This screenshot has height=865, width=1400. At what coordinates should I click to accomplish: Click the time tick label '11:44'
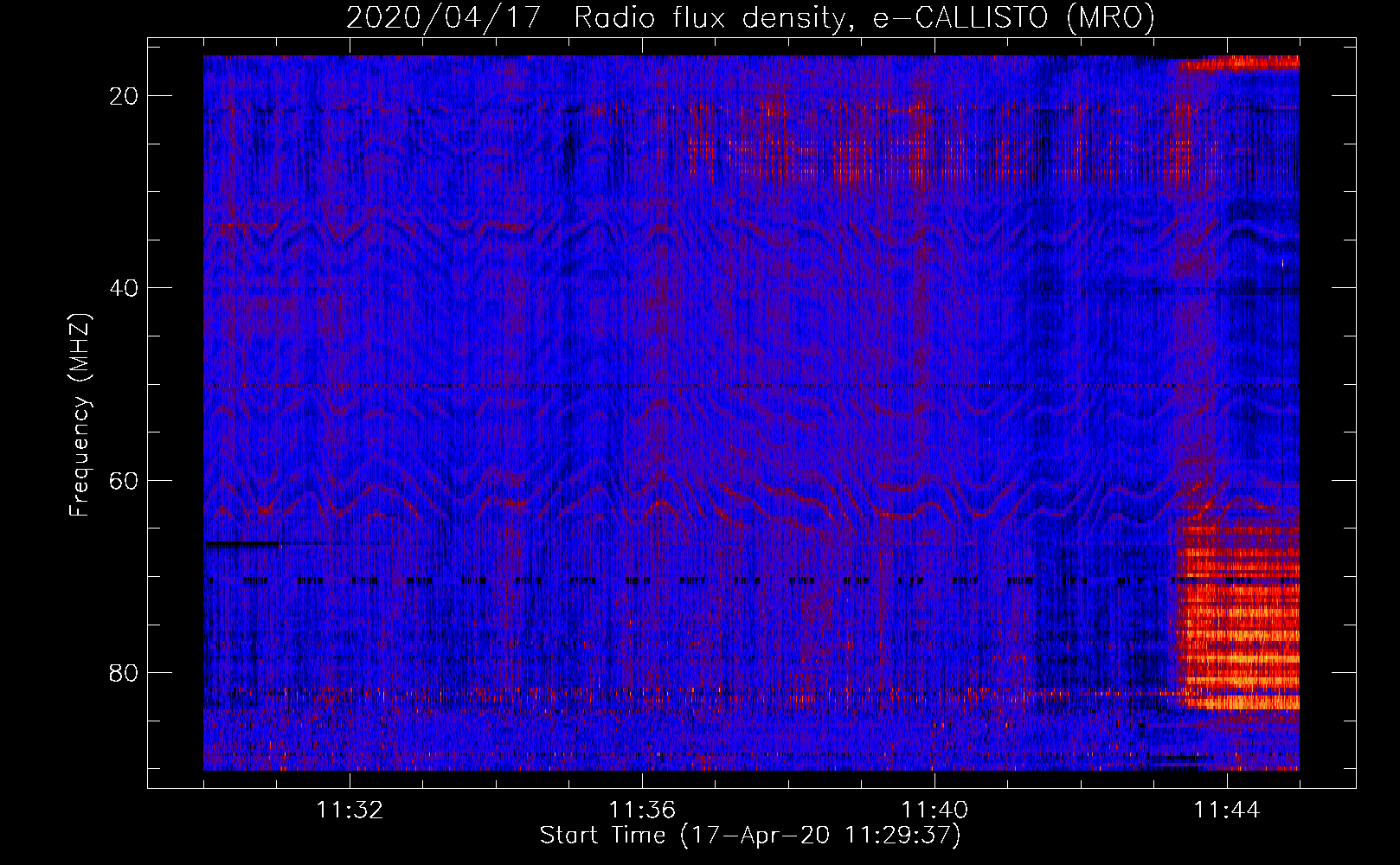1227,811
